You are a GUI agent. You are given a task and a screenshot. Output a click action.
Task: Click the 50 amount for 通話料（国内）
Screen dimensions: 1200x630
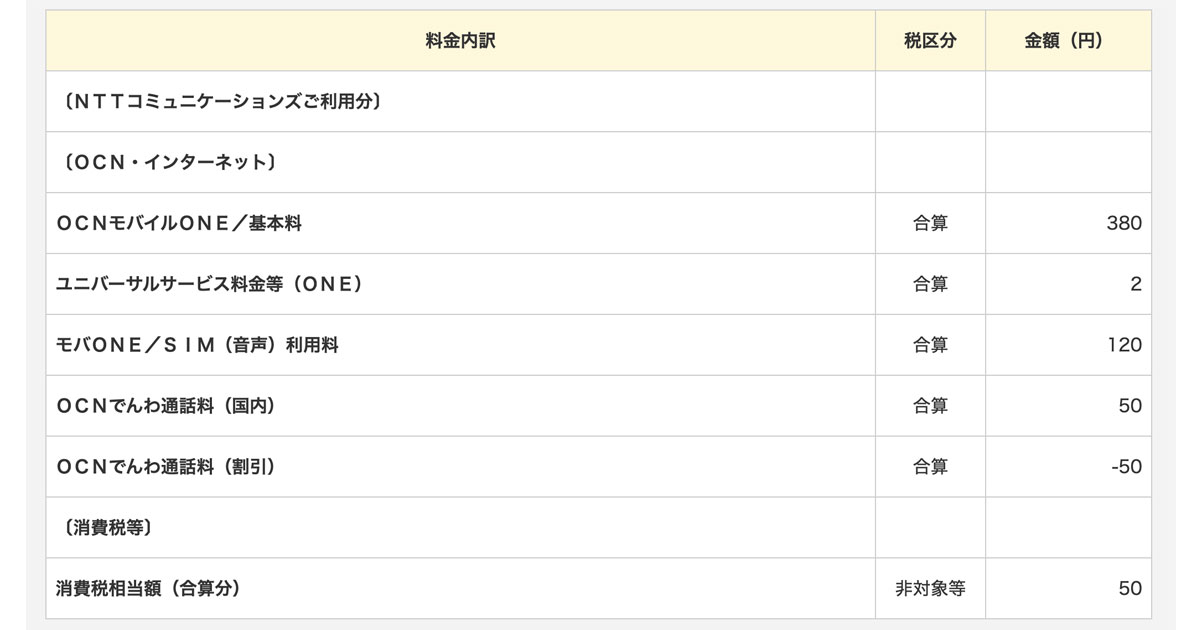1129,406
